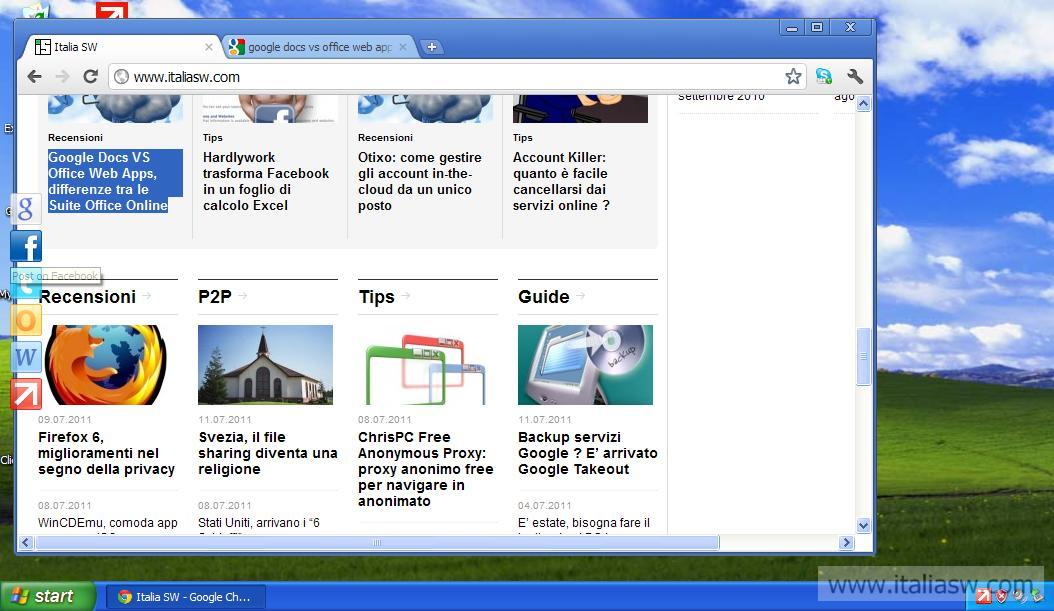This screenshot has height=611, width=1054.
Task: Bookmark this page with the star icon
Action: pos(793,77)
